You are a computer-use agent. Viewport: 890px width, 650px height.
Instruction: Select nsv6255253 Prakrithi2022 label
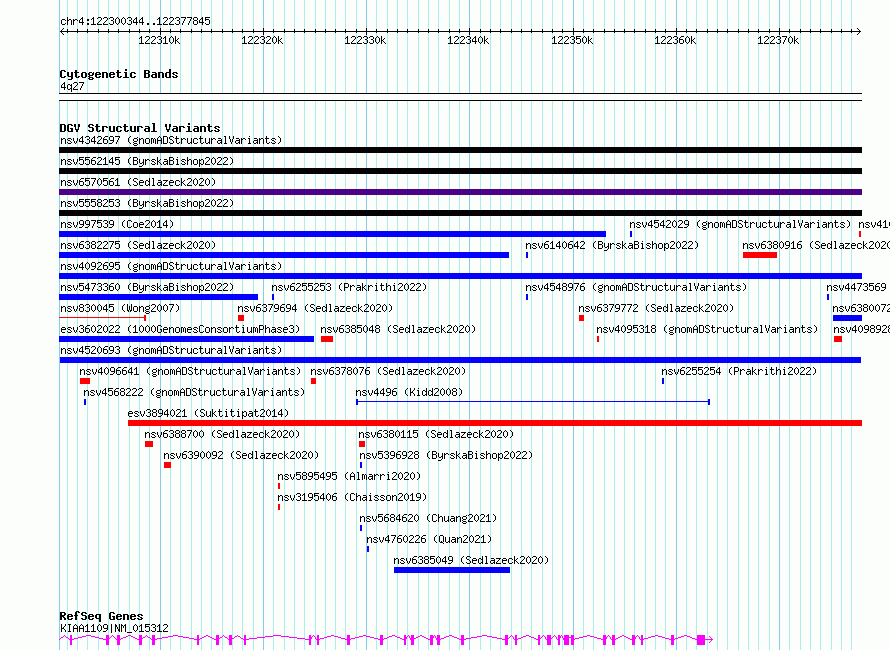(349, 287)
